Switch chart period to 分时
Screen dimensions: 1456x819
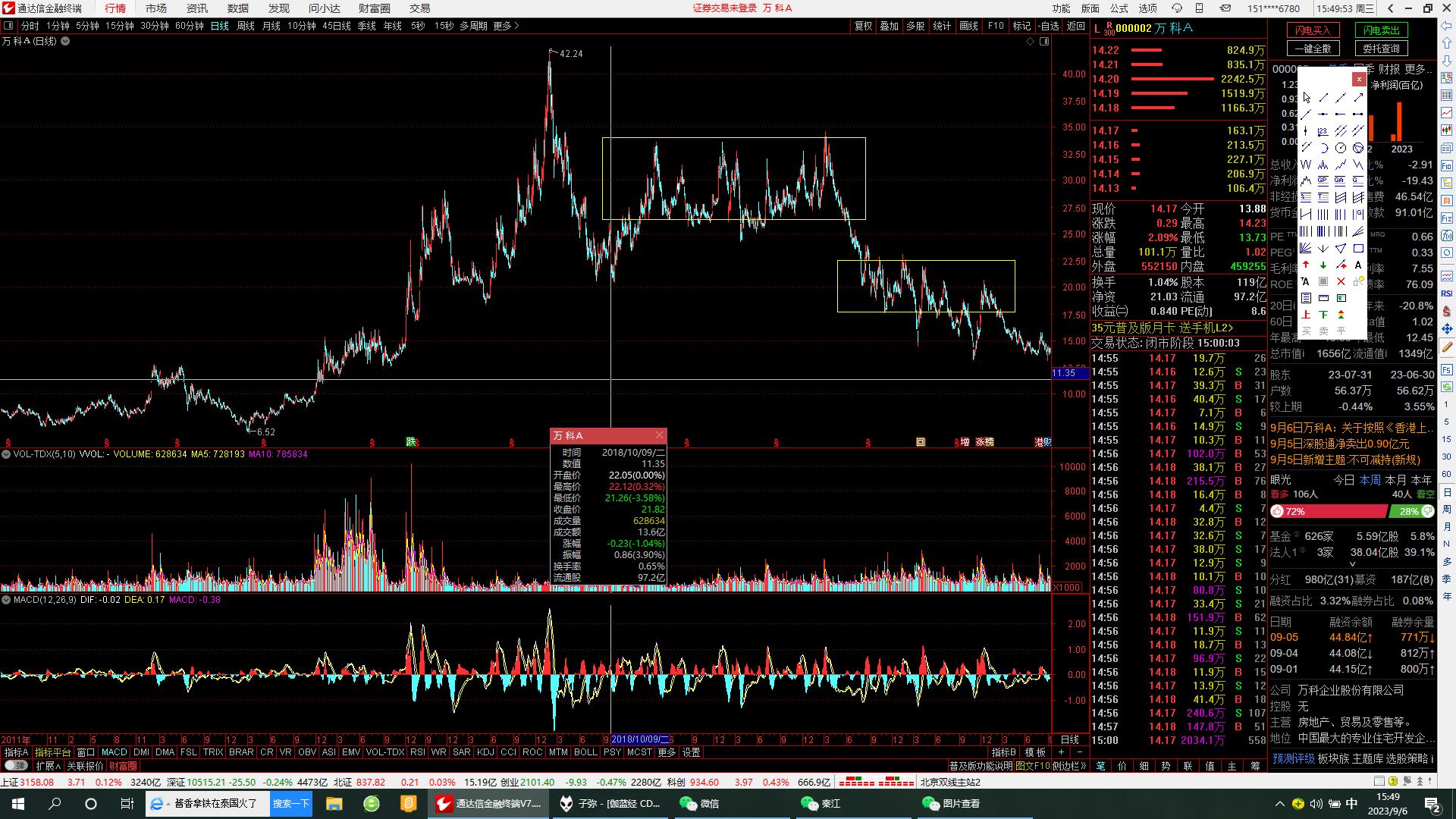(30, 26)
